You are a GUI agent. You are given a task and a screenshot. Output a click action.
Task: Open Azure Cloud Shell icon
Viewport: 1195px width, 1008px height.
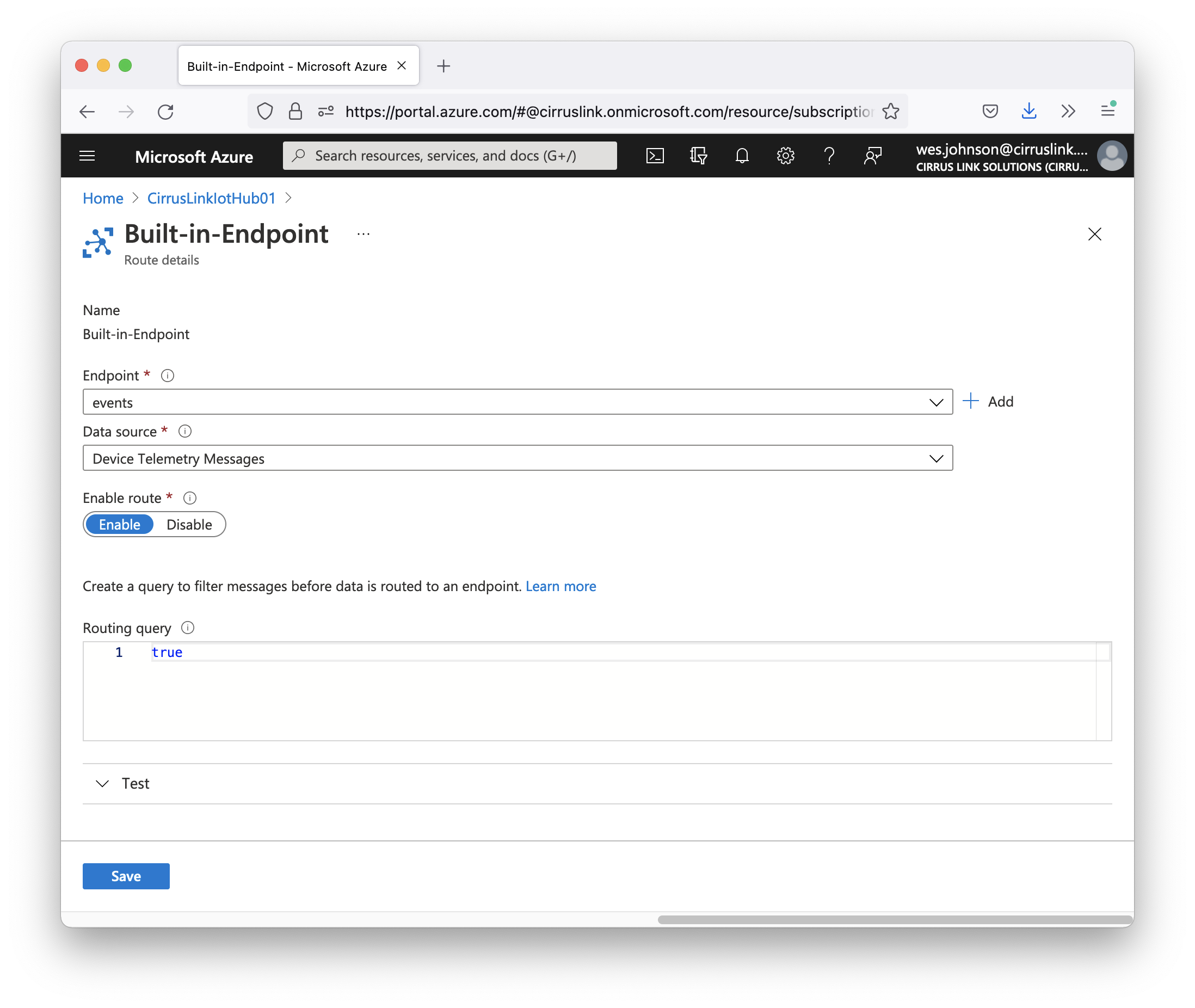655,156
